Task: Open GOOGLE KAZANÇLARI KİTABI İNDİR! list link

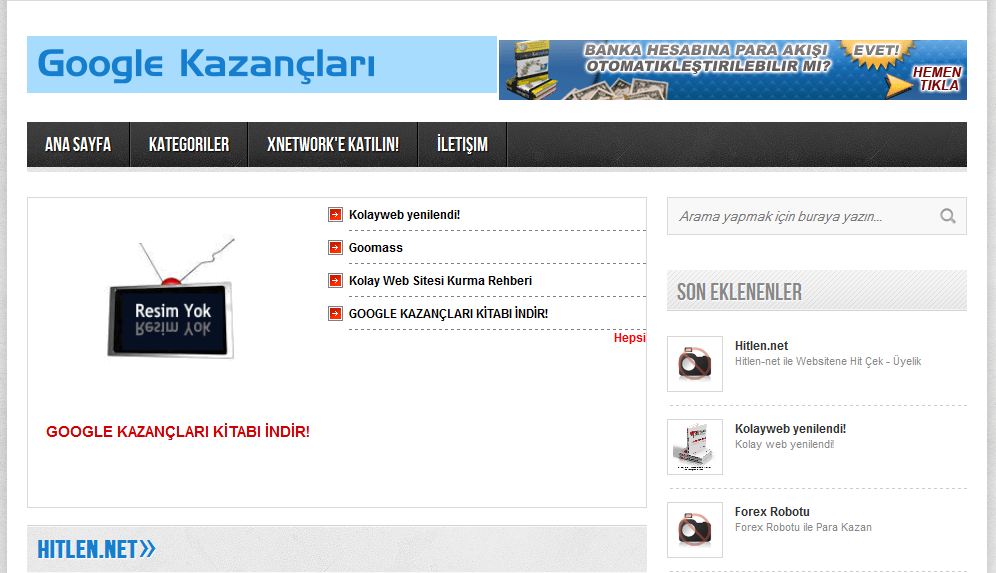Action: click(x=448, y=314)
